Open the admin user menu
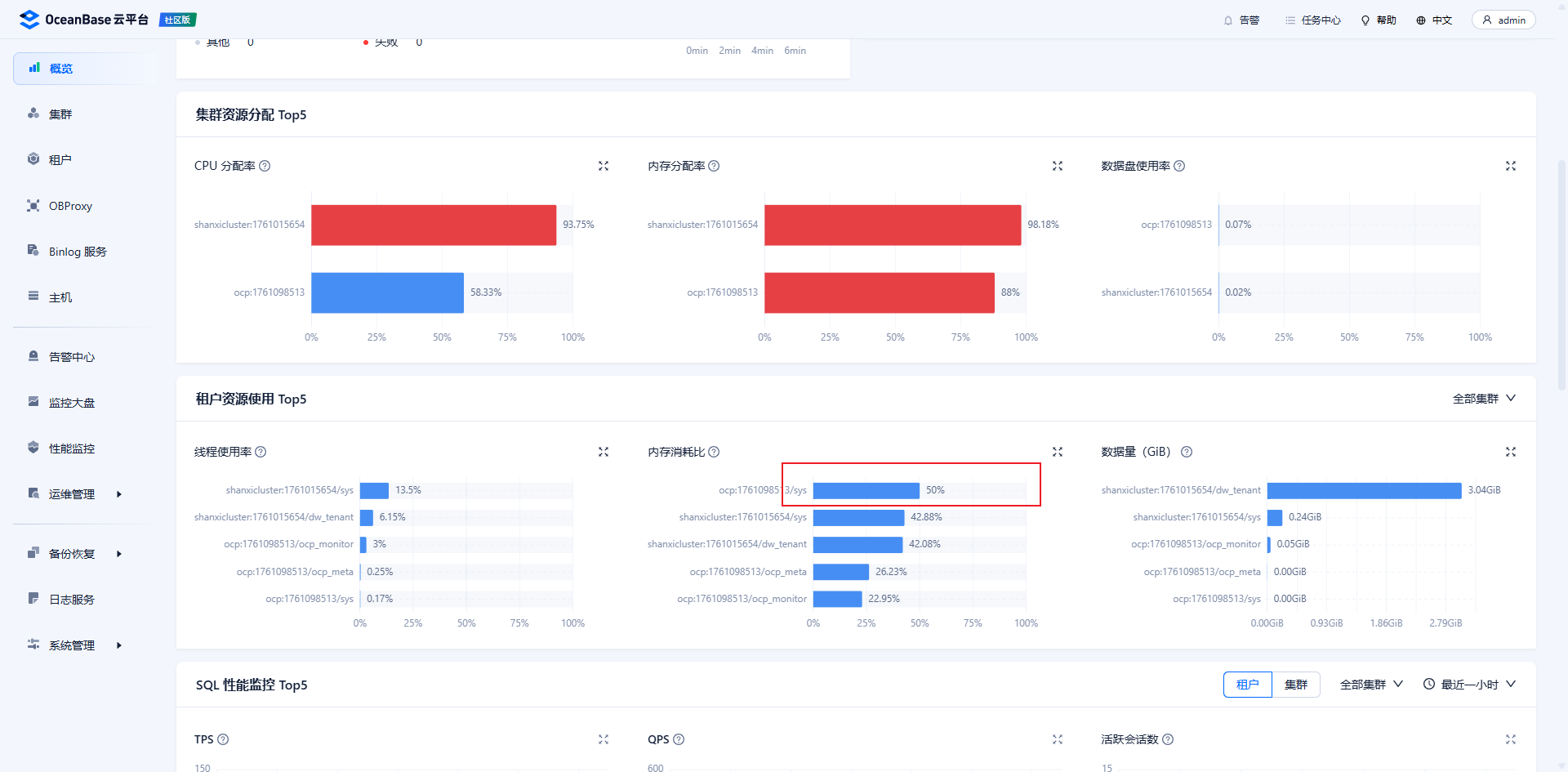 (x=1503, y=20)
